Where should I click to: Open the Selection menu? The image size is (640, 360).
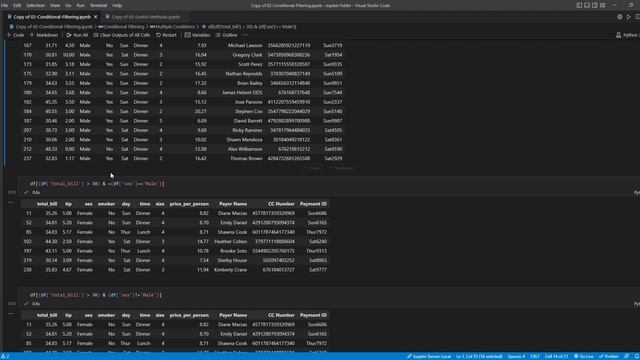(36, 5)
